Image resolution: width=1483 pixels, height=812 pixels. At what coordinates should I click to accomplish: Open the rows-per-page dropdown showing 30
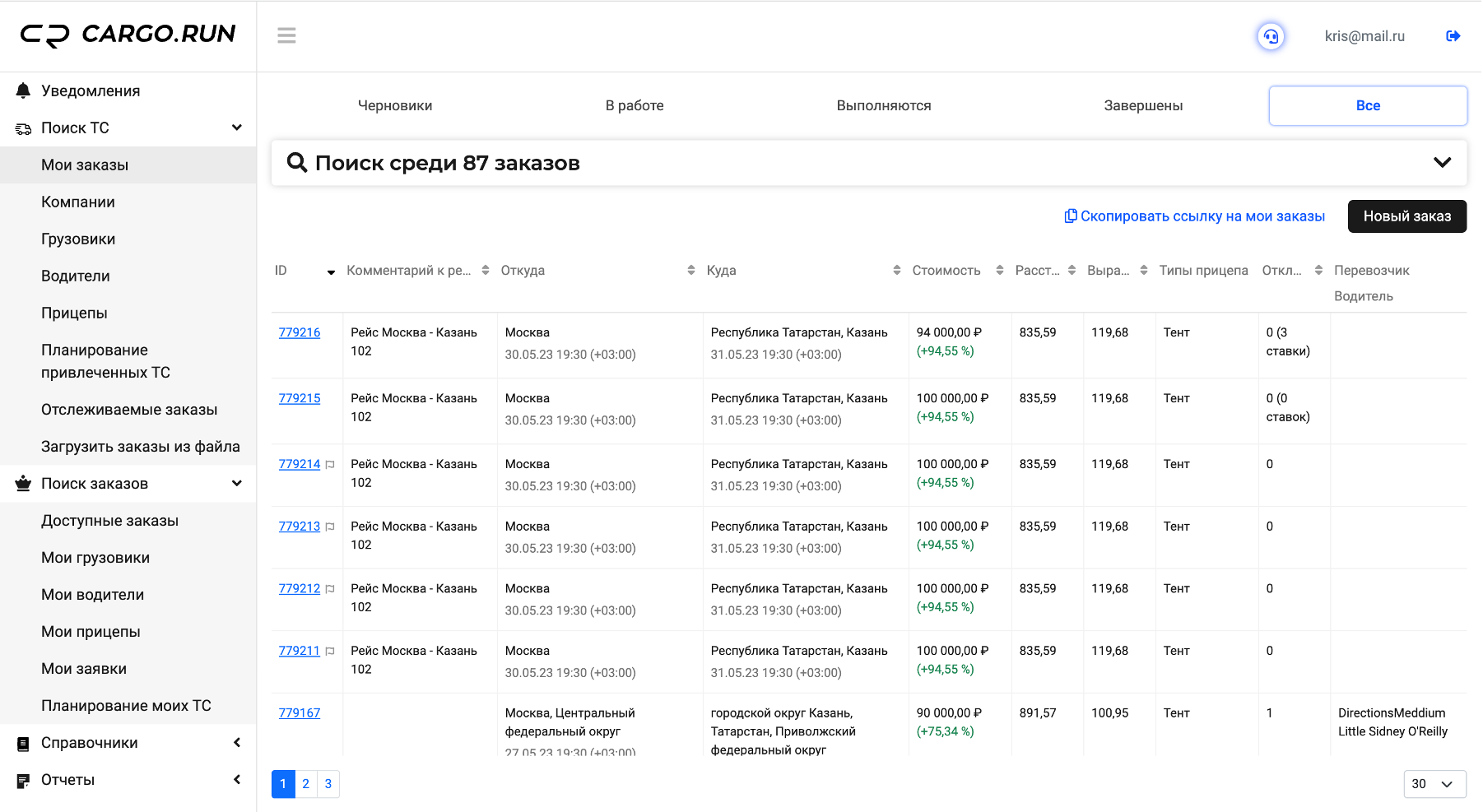(1434, 784)
